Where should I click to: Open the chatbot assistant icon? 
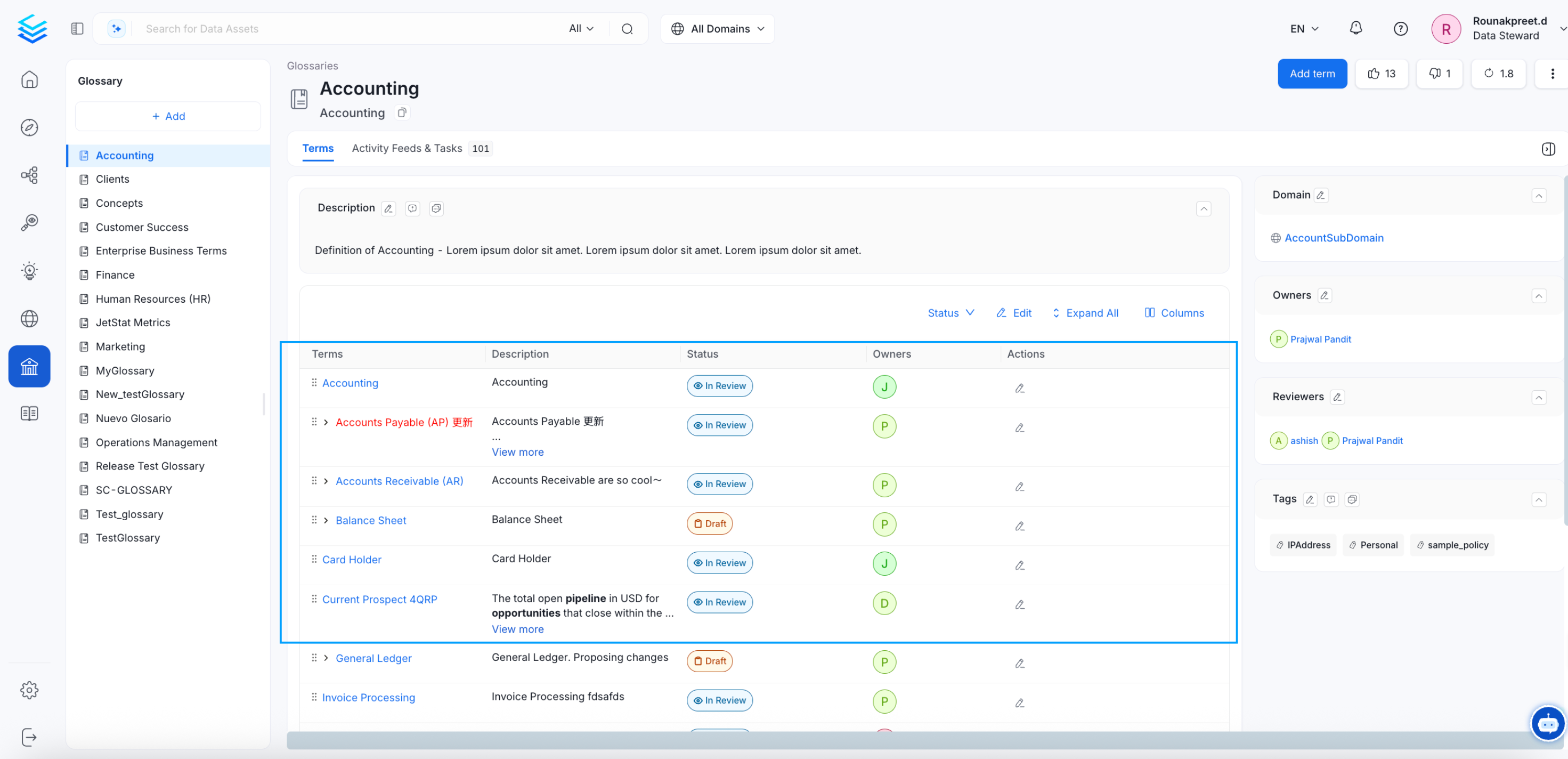click(1547, 724)
